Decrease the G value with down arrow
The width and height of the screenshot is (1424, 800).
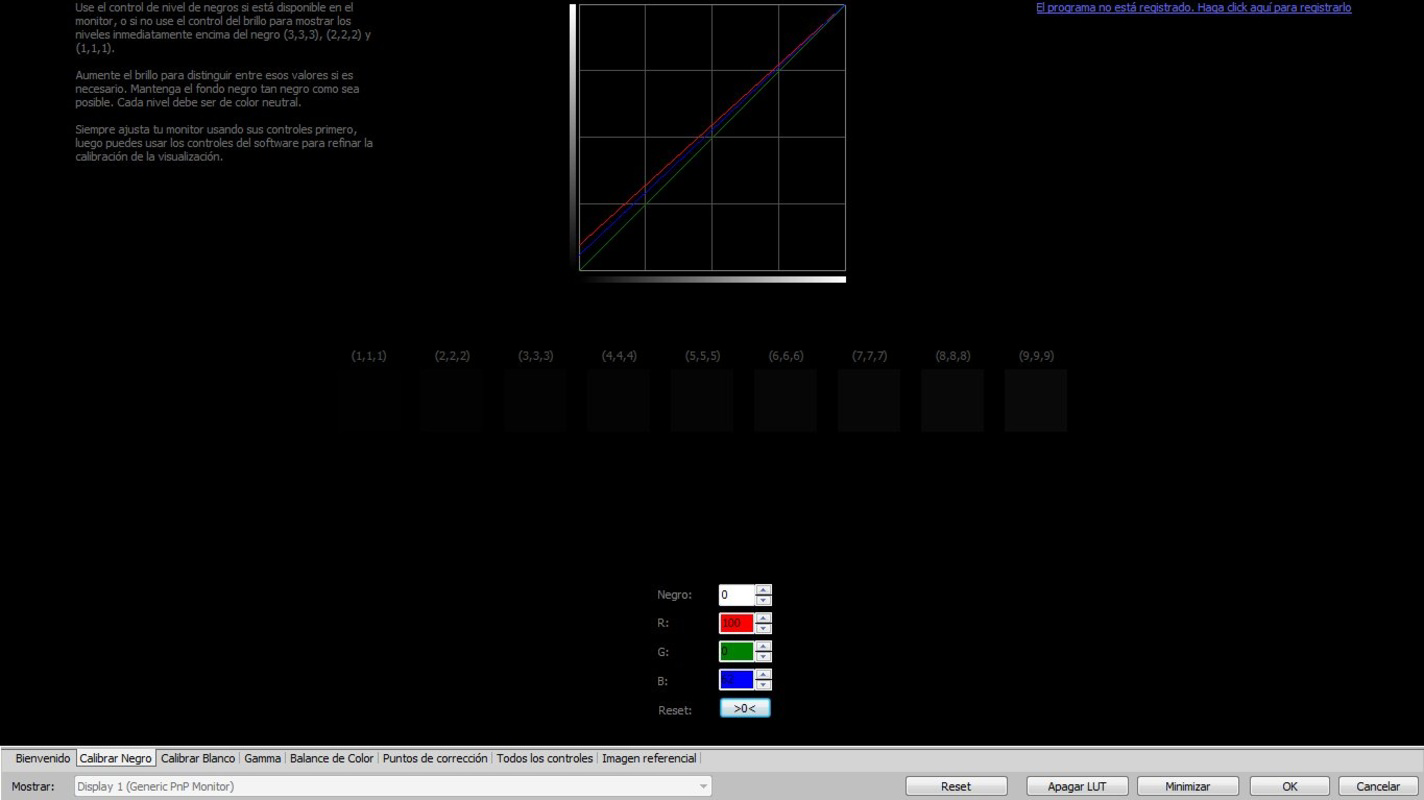[x=763, y=657]
